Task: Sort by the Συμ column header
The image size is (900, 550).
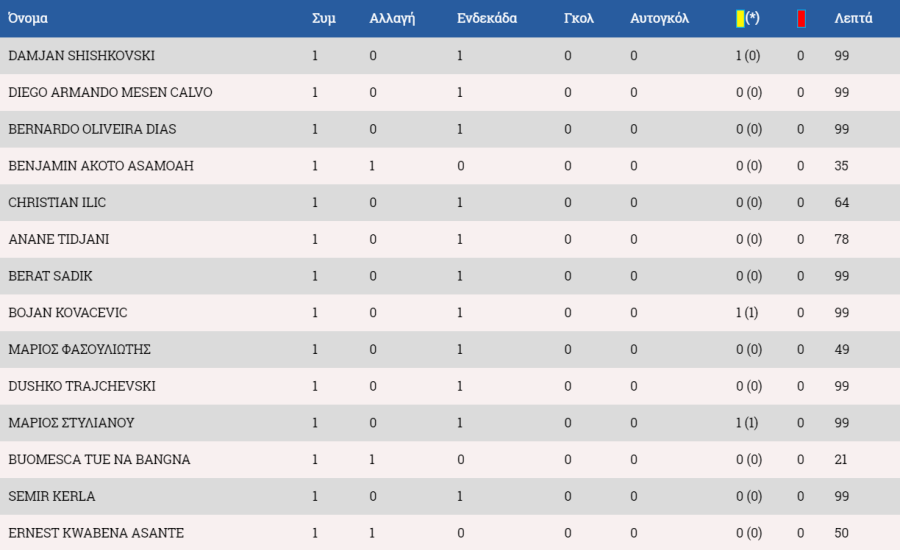Action: 324,18
